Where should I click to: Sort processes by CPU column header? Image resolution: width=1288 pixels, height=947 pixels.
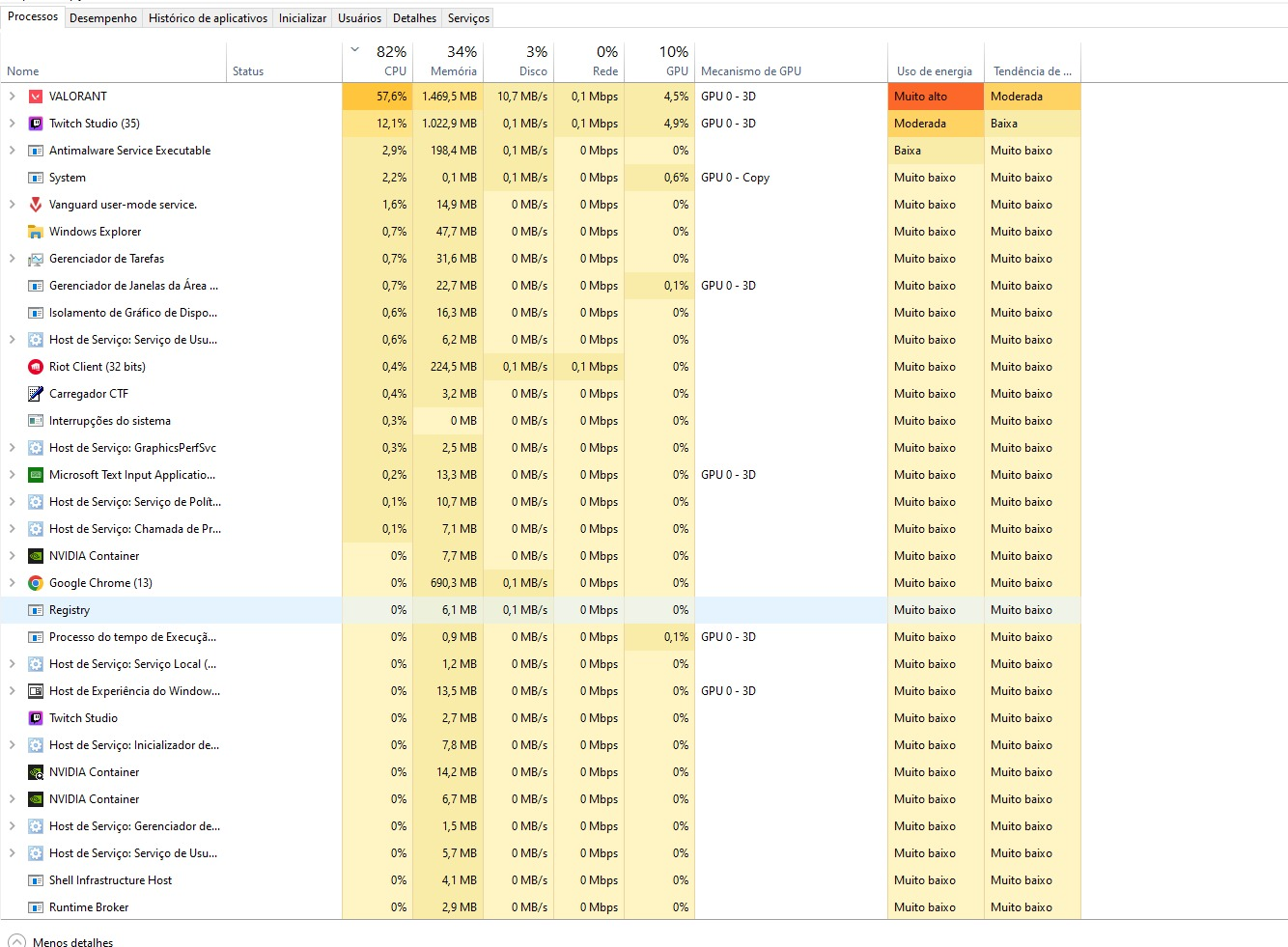pos(378,61)
